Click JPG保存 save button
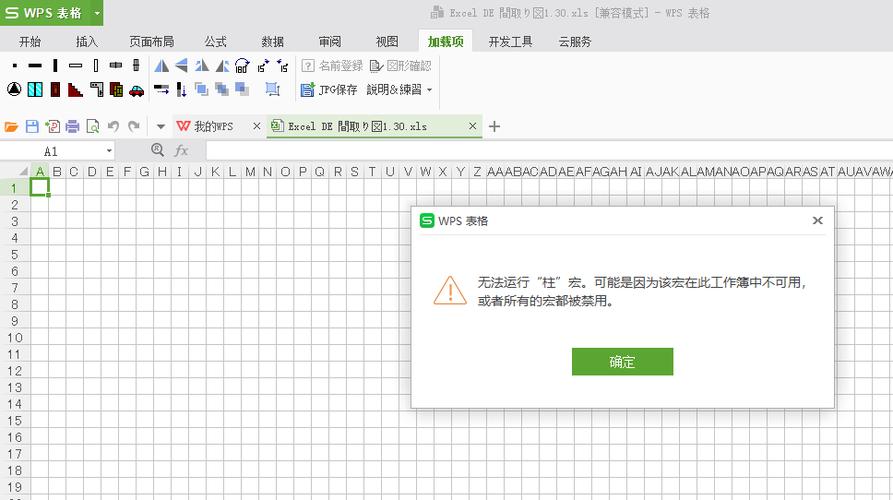The height and width of the screenshot is (500, 893). pyautogui.click(x=329, y=90)
